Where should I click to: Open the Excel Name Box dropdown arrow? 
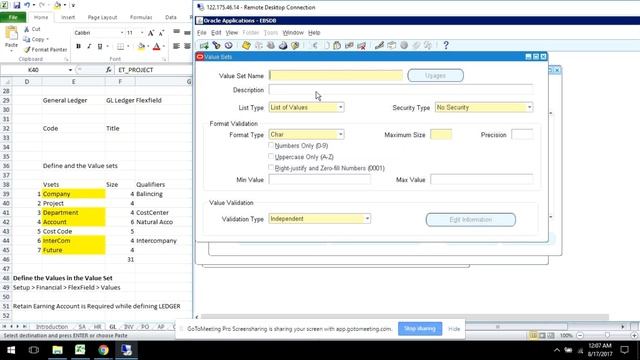pos(70,70)
